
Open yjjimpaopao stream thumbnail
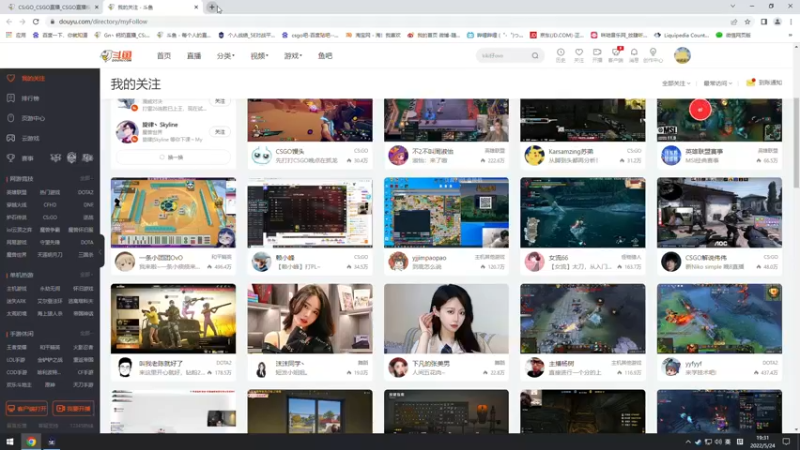coord(446,213)
